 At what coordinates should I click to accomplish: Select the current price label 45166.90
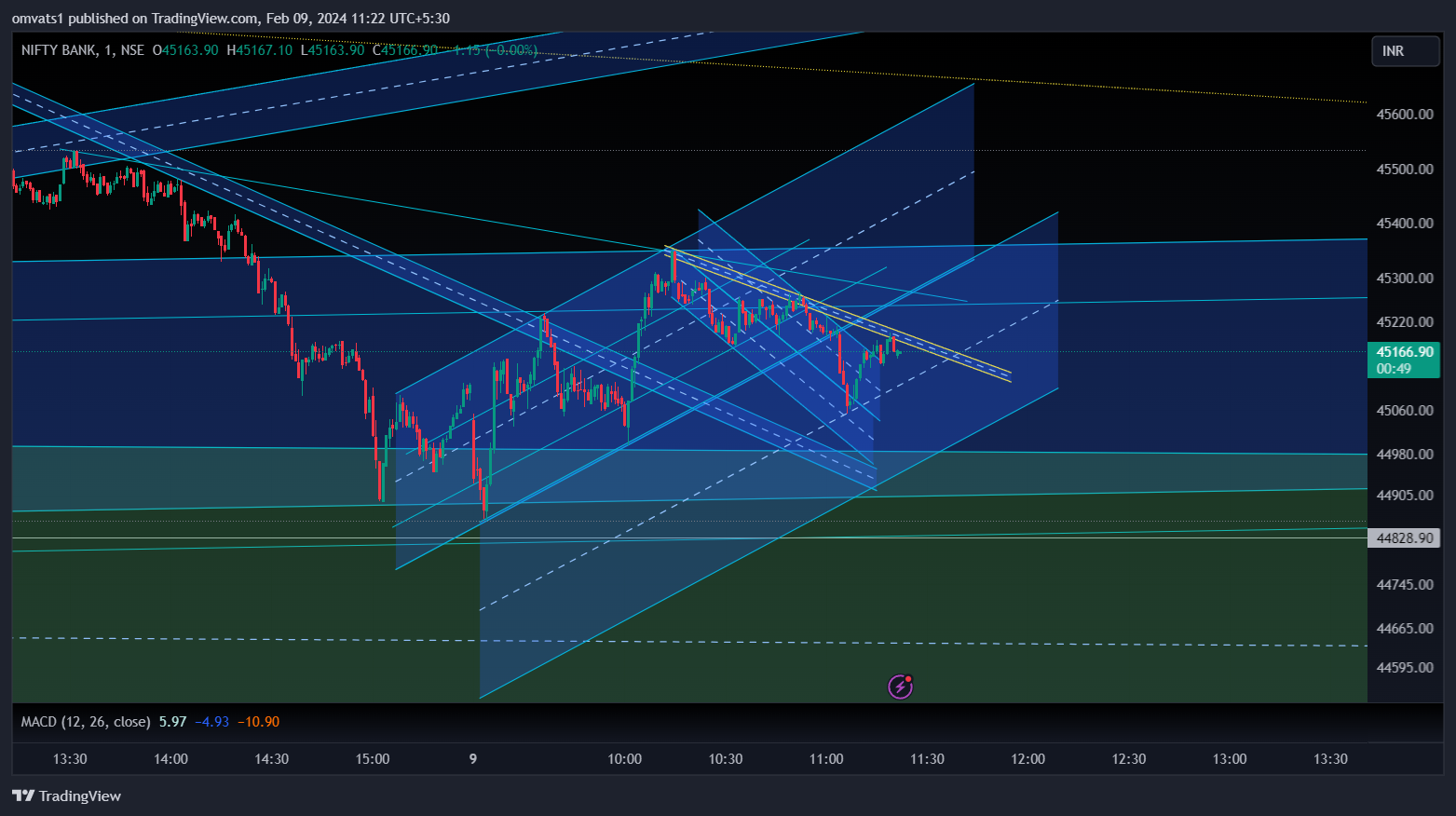[1403, 360]
